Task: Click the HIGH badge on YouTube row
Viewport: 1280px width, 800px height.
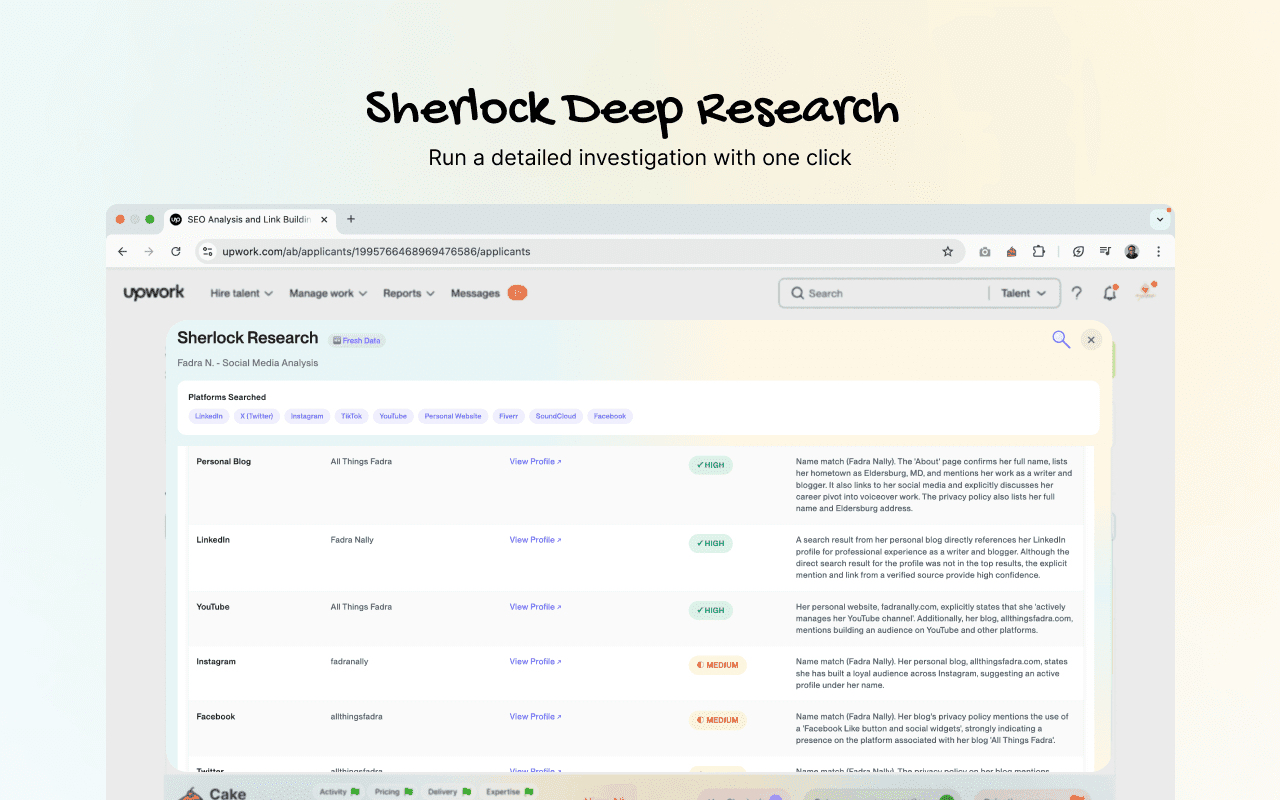Action: tap(711, 610)
